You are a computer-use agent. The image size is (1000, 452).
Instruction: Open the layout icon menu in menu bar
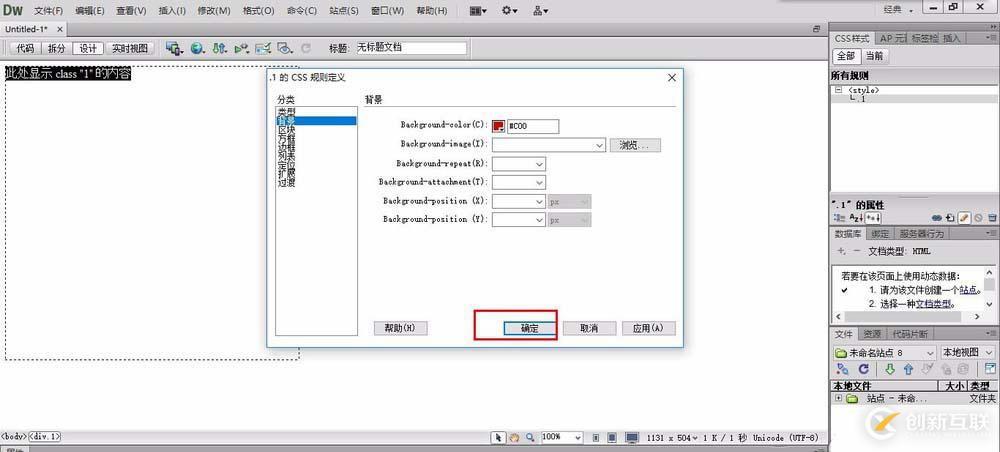pos(478,11)
